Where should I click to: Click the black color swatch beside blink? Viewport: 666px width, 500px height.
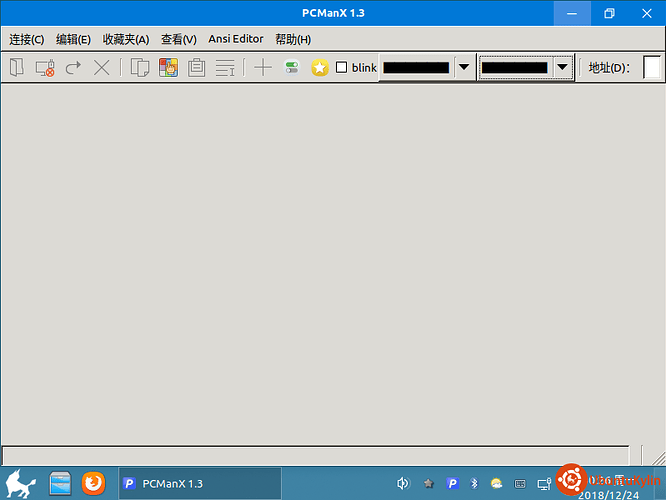point(416,68)
